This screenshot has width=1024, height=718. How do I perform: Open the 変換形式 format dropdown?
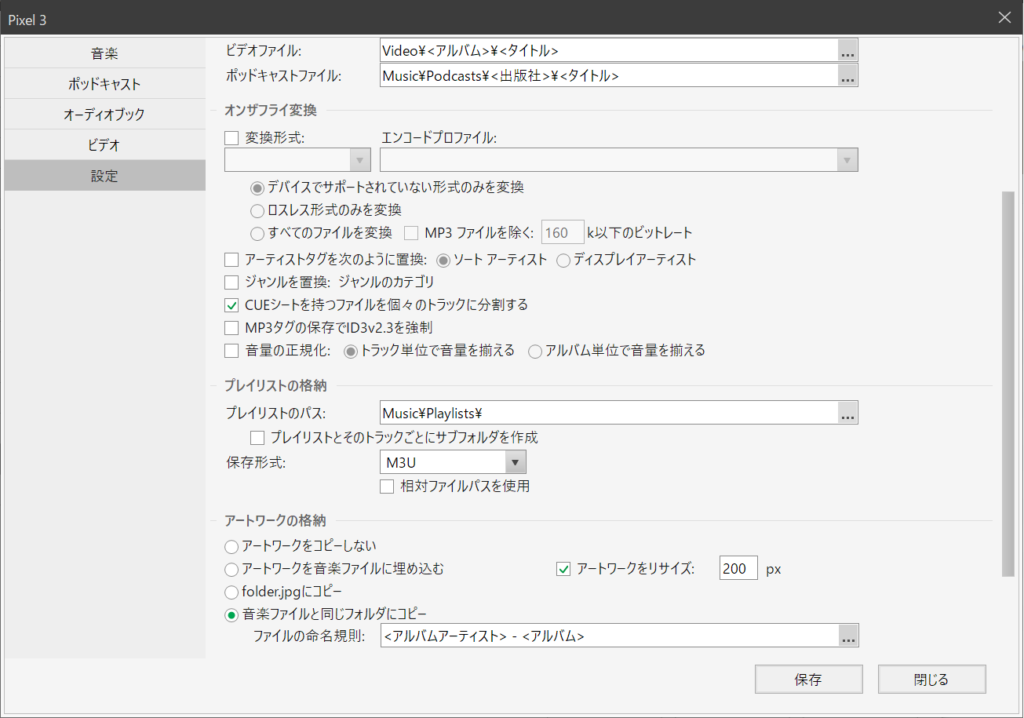pyautogui.click(x=297, y=160)
